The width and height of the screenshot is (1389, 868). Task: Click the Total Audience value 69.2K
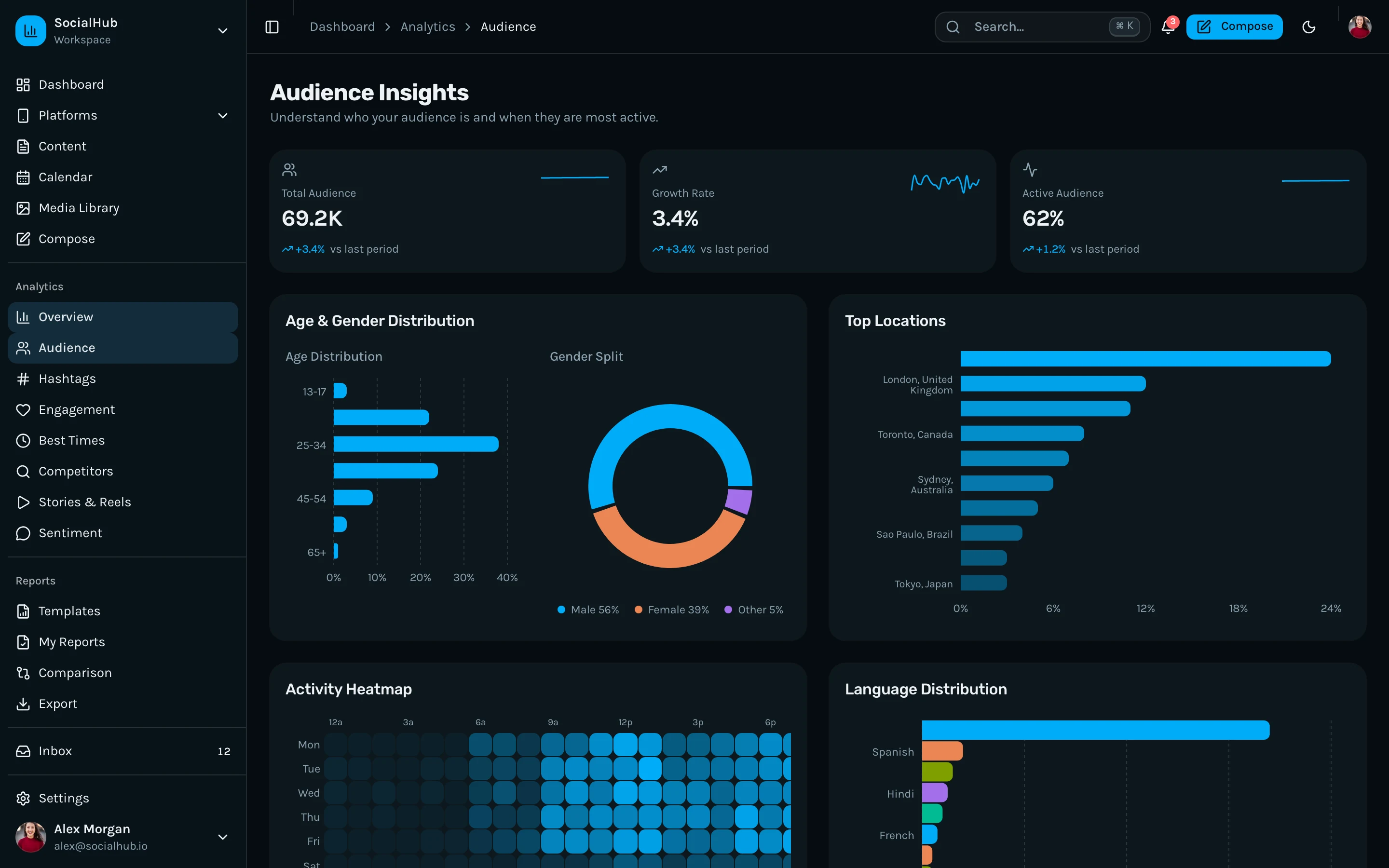click(312, 219)
